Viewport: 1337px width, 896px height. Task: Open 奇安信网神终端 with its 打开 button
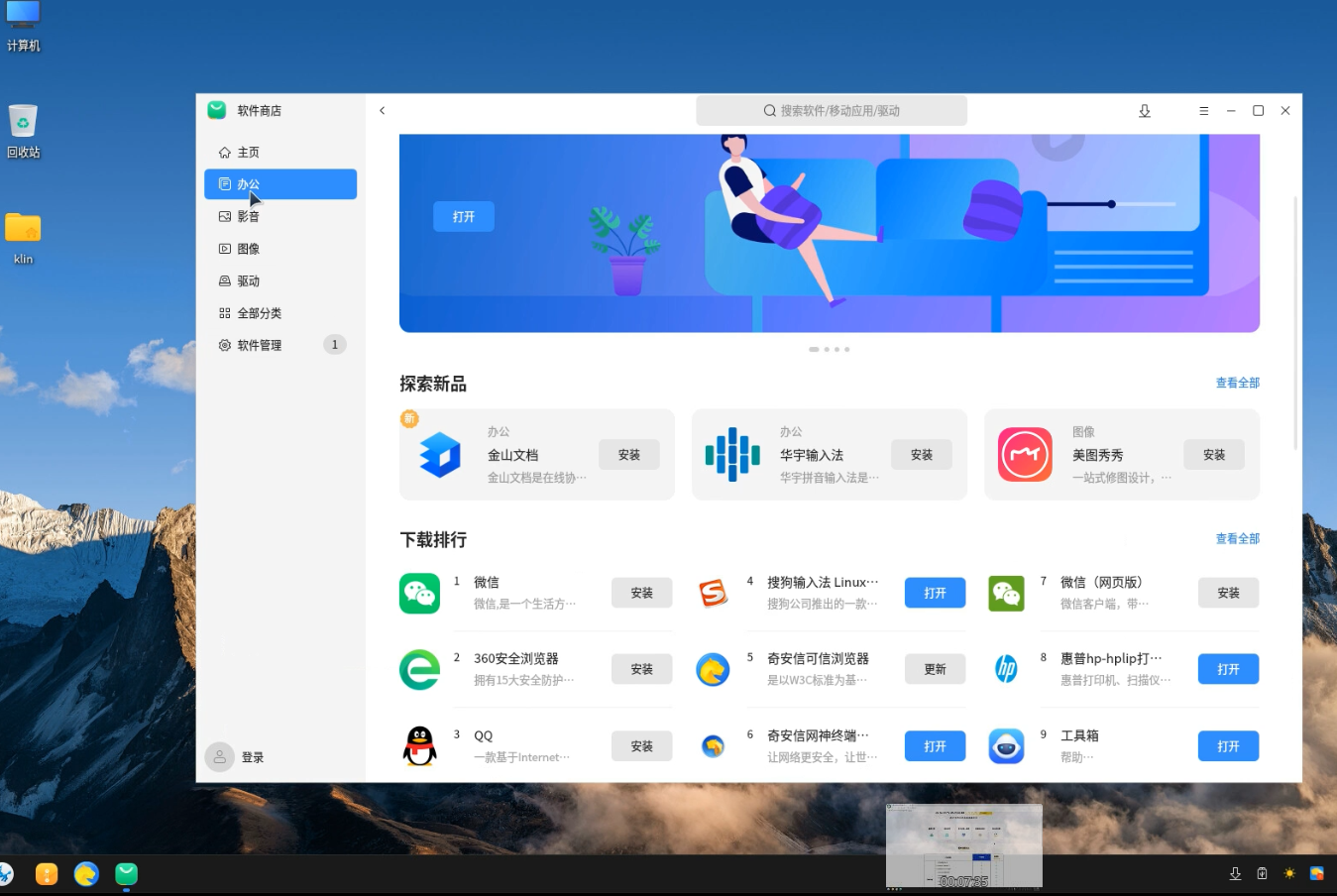[936, 746]
